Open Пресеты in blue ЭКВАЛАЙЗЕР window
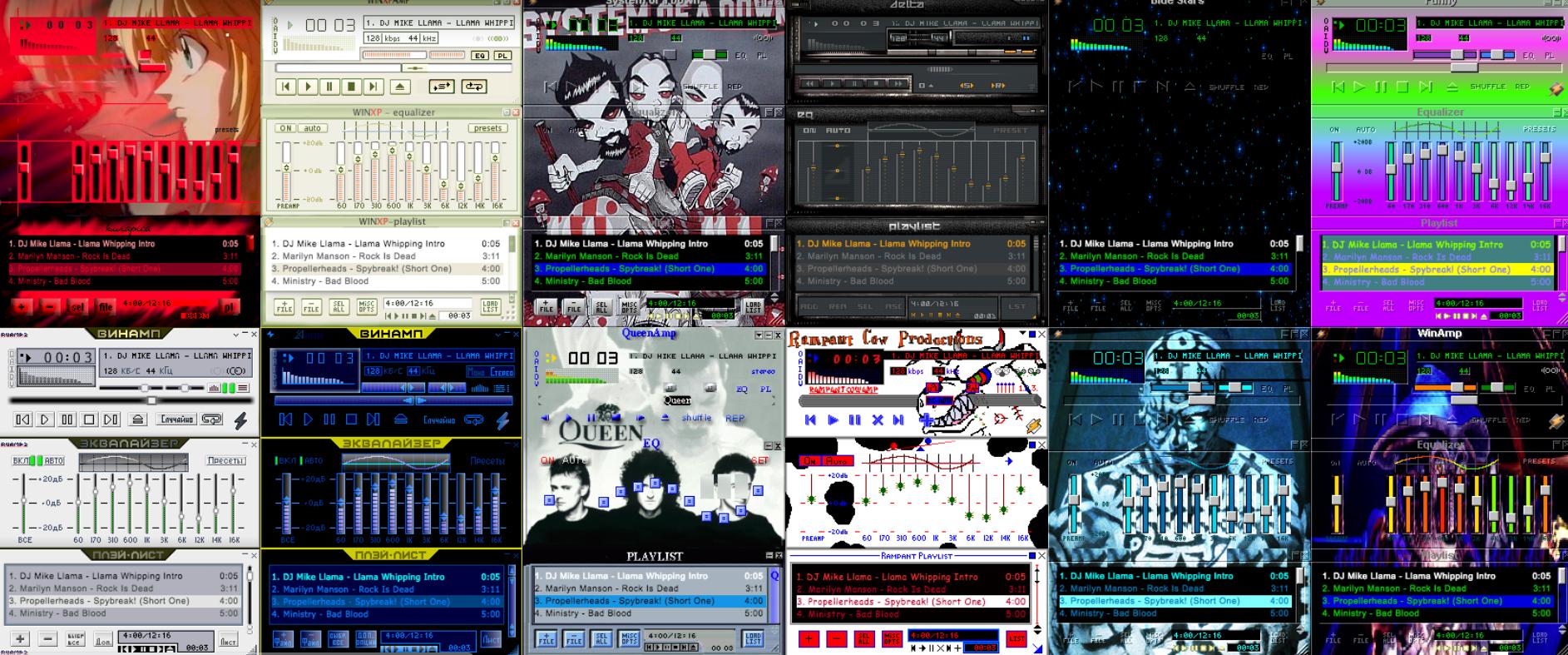This screenshot has height=655, width=1568. click(487, 460)
